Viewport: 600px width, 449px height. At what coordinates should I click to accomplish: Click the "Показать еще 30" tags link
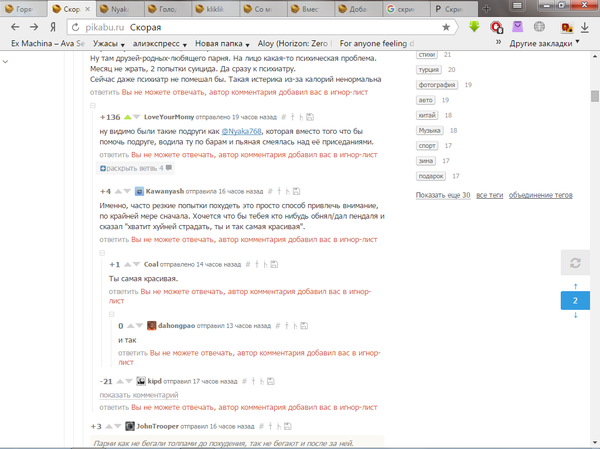(x=443, y=195)
